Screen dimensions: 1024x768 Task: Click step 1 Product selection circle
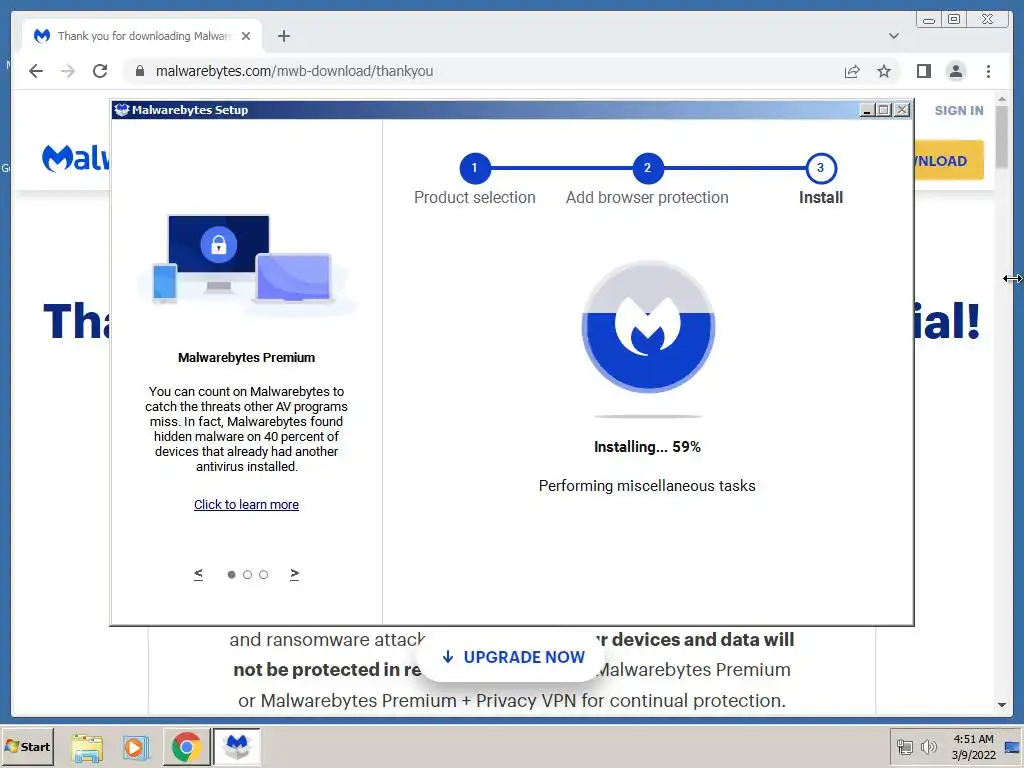[475, 168]
